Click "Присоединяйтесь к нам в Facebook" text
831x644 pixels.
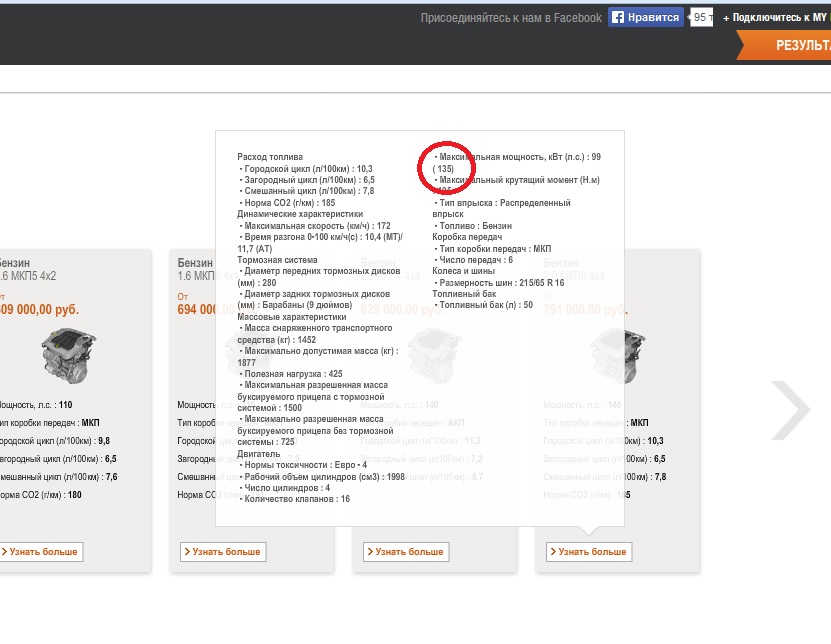click(x=510, y=18)
